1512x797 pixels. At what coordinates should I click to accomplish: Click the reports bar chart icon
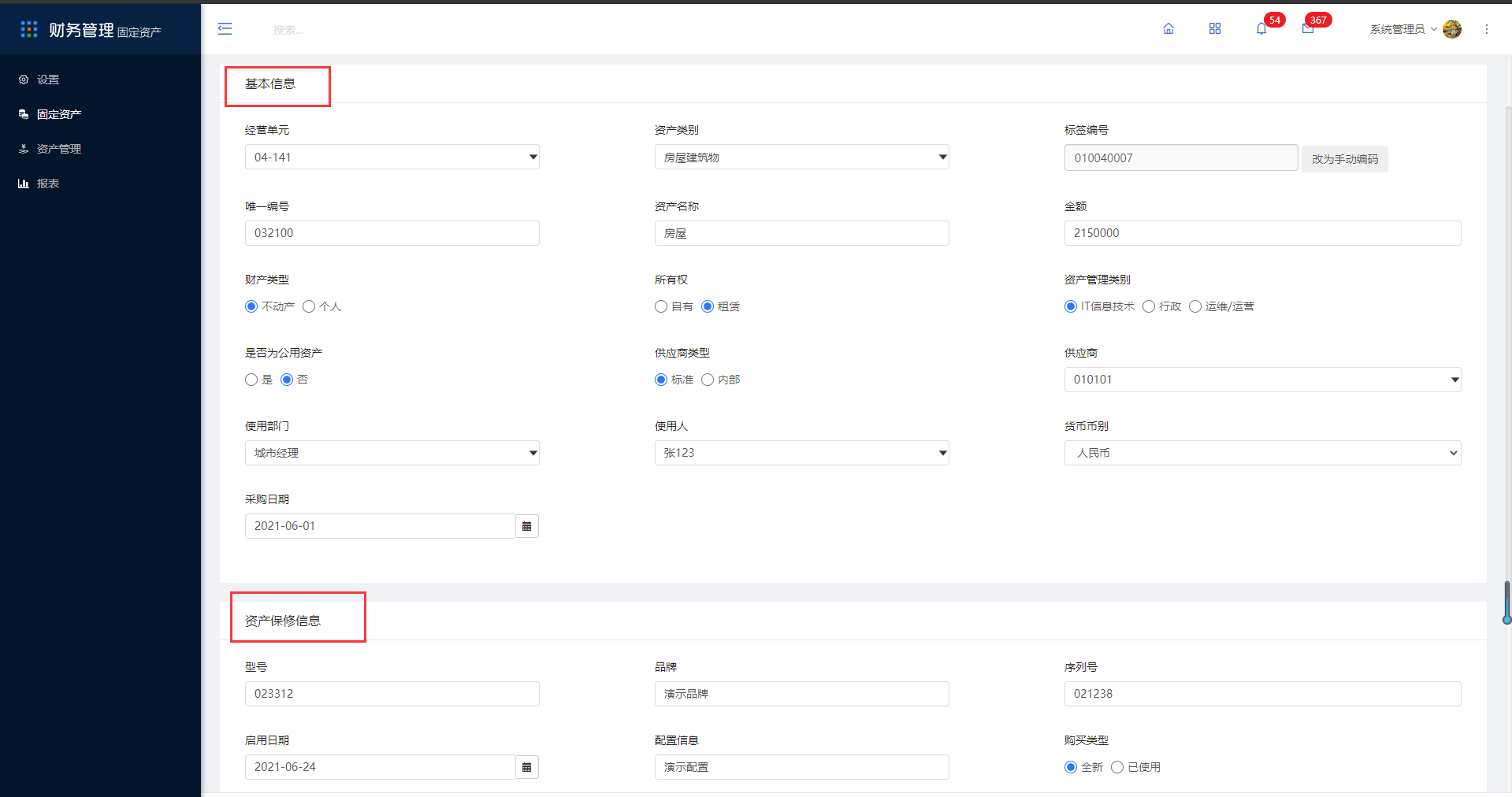click(x=24, y=183)
